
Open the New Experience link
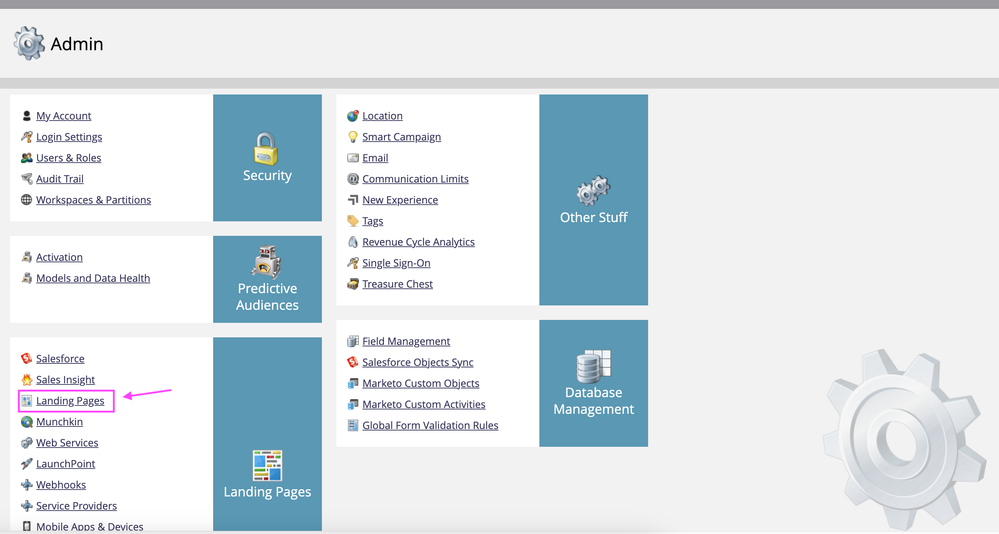(x=400, y=200)
